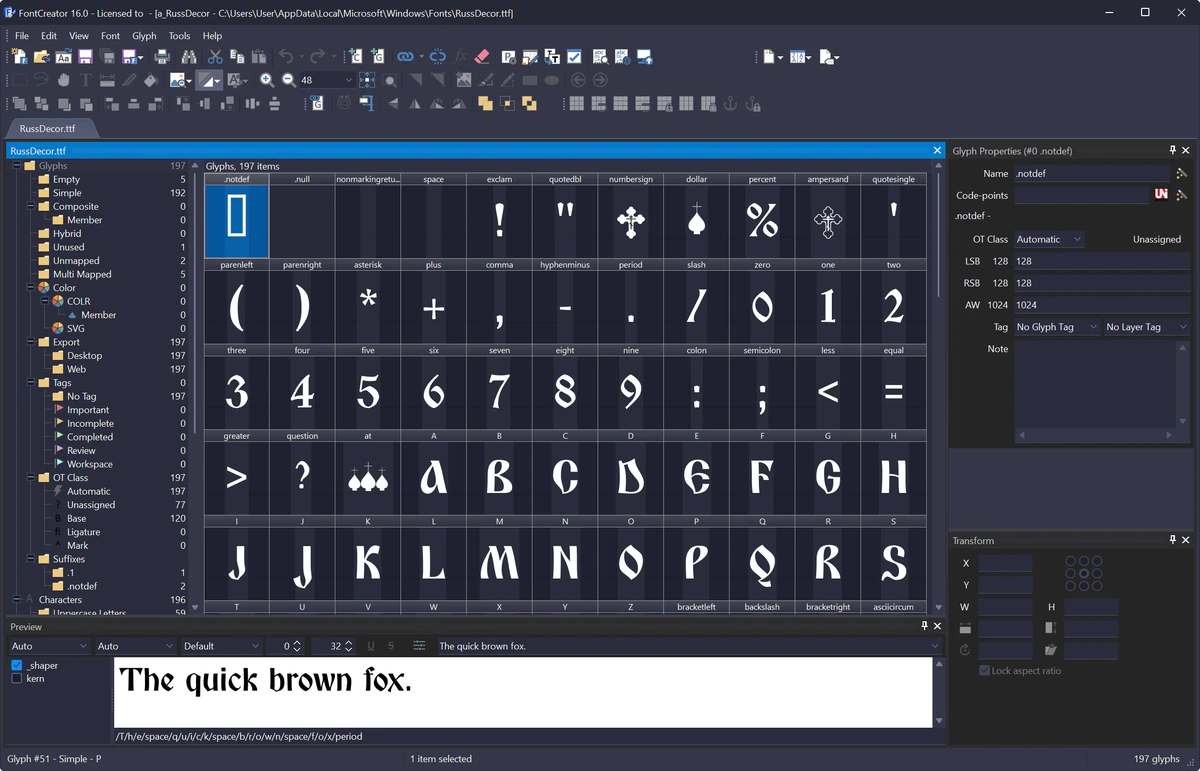The height and width of the screenshot is (771, 1200).
Task: Open the Tools menu
Action: pyautogui.click(x=179, y=36)
